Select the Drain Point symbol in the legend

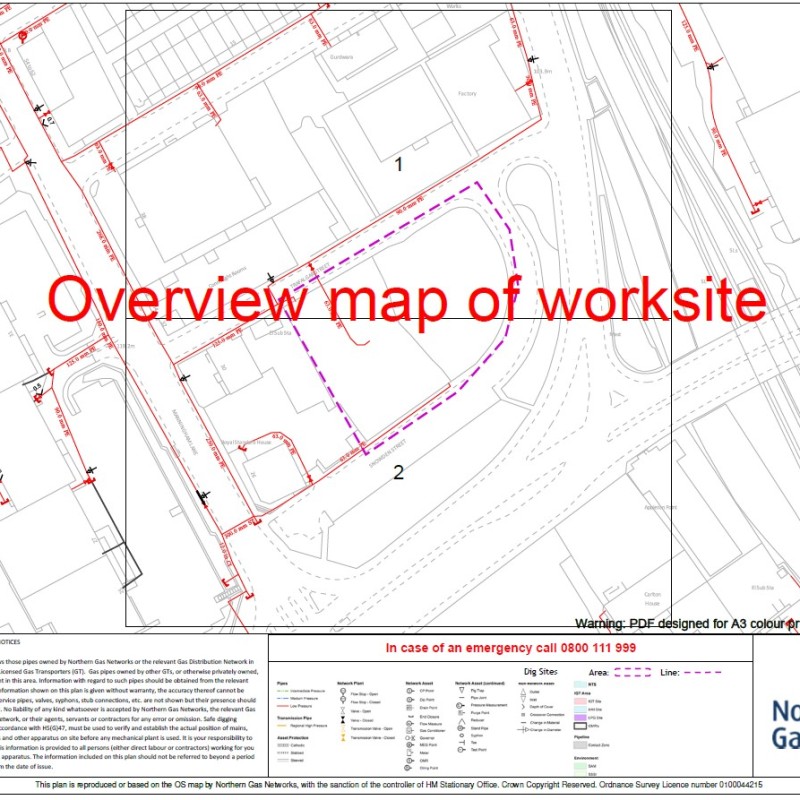tap(409, 706)
